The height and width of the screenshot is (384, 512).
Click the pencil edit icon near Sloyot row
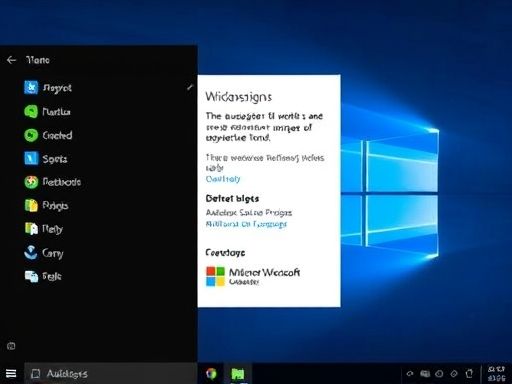pyautogui.click(x=190, y=88)
